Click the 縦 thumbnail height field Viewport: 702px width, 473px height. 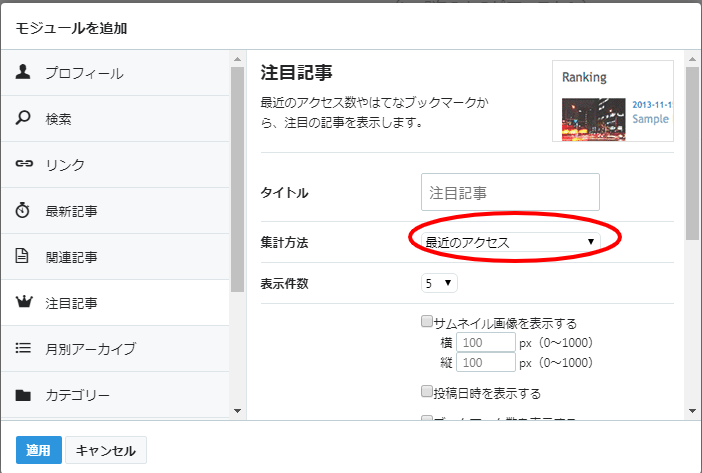coord(486,362)
